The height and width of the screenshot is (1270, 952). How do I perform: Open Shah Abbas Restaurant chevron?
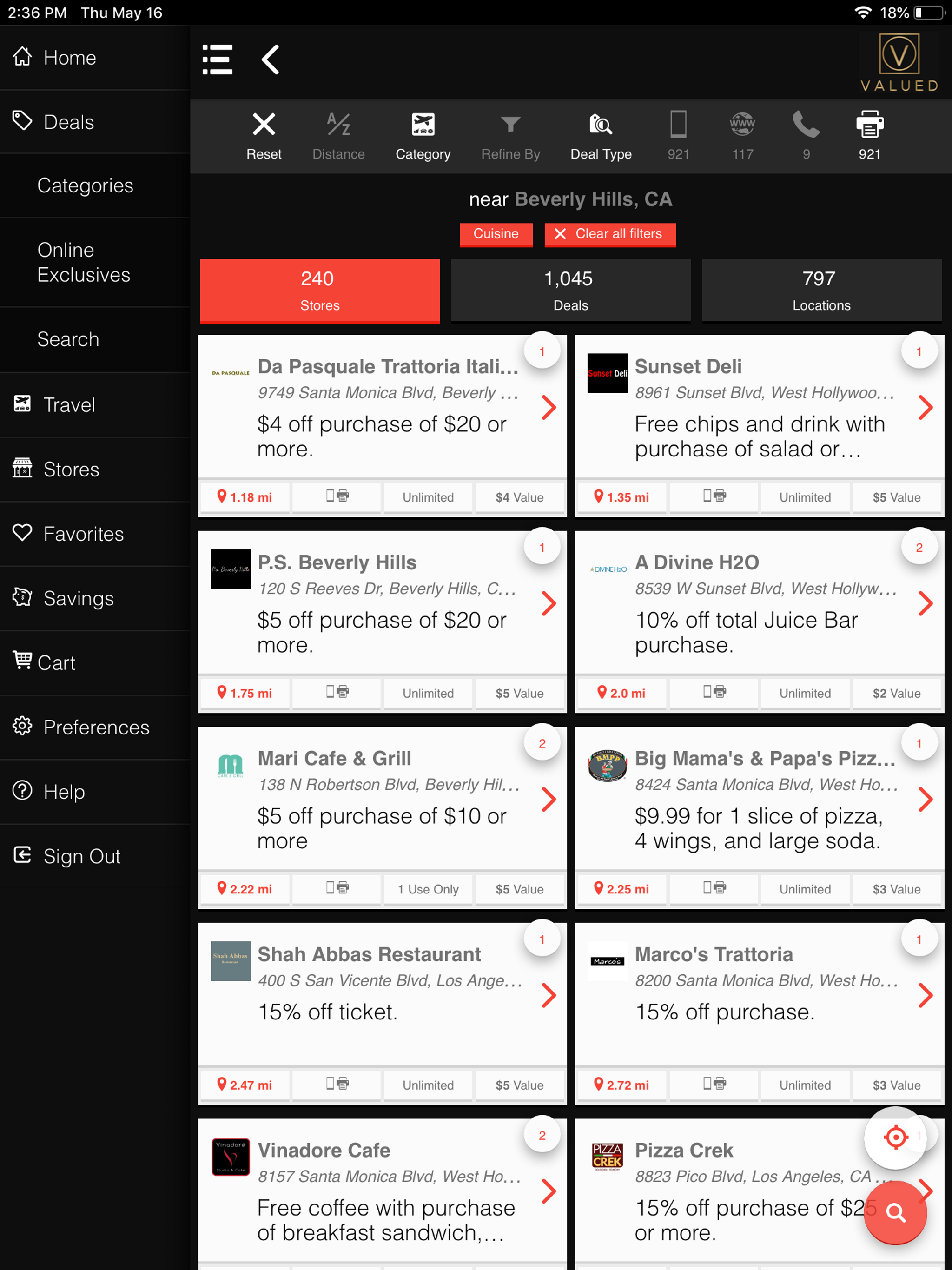[x=549, y=995]
